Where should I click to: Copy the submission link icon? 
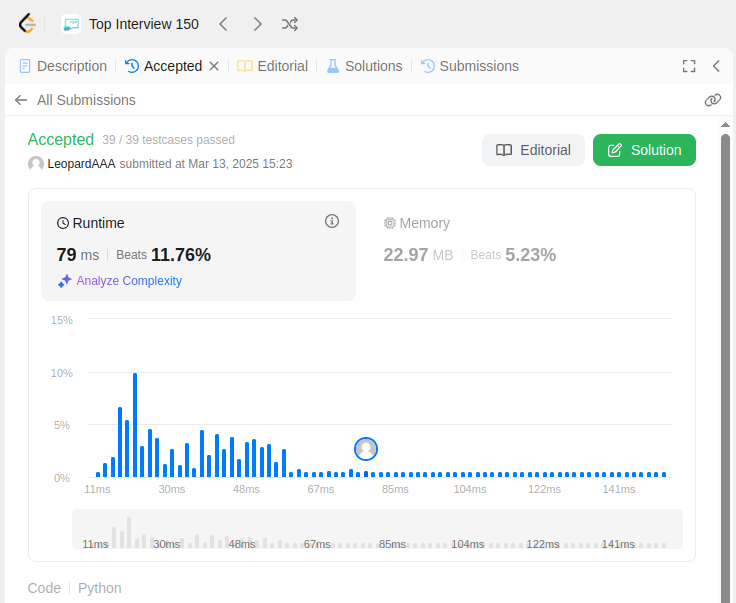[713, 100]
